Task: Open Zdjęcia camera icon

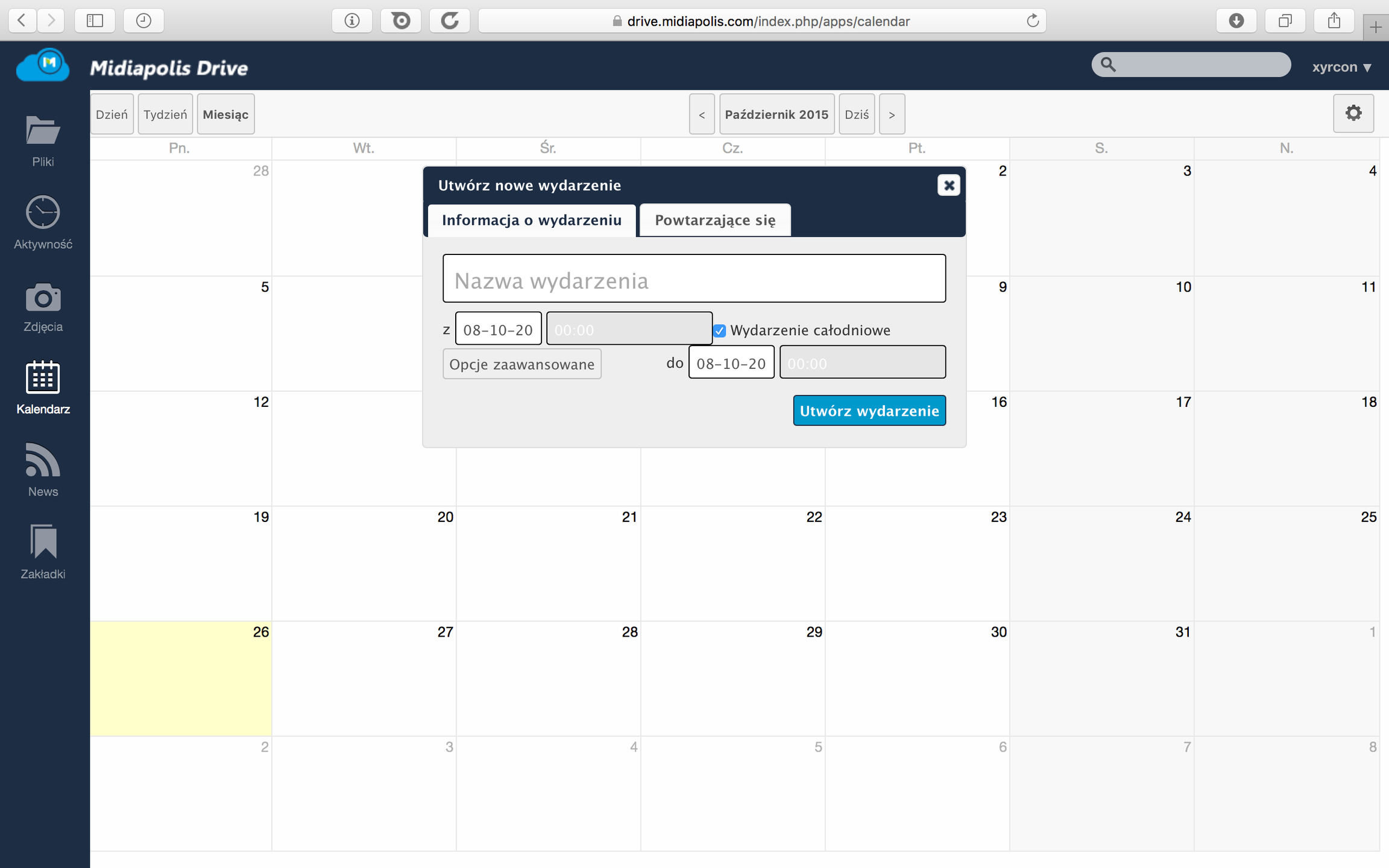Action: tap(43, 298)
